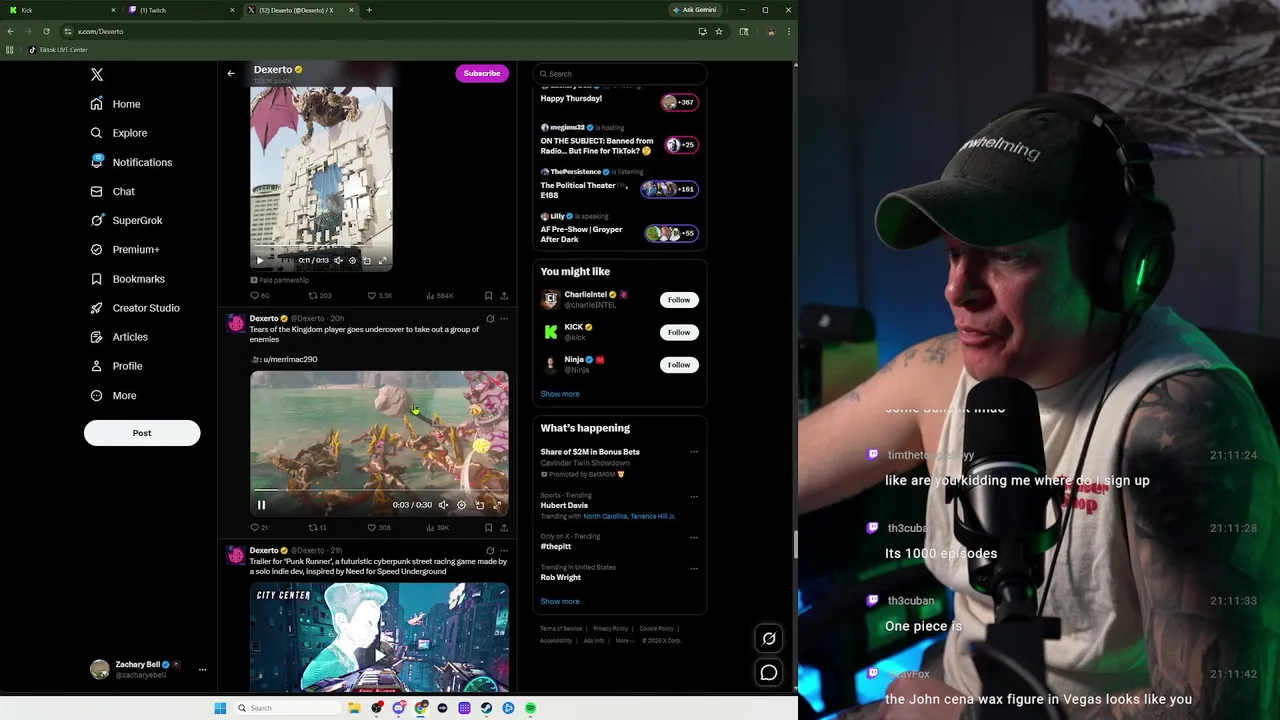The image size is (1280, 720).
Task: Open the #thepitt trending topic
Action: coord(556,546)
